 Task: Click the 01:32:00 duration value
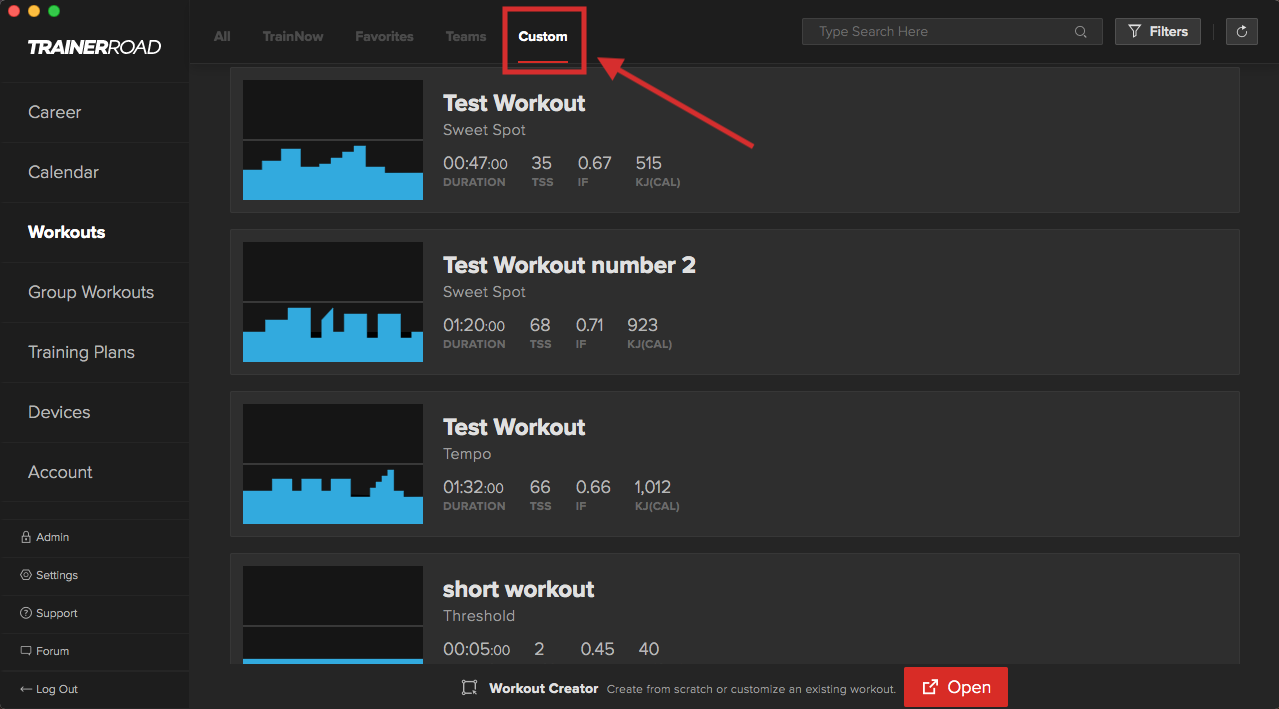click(474, 487)
